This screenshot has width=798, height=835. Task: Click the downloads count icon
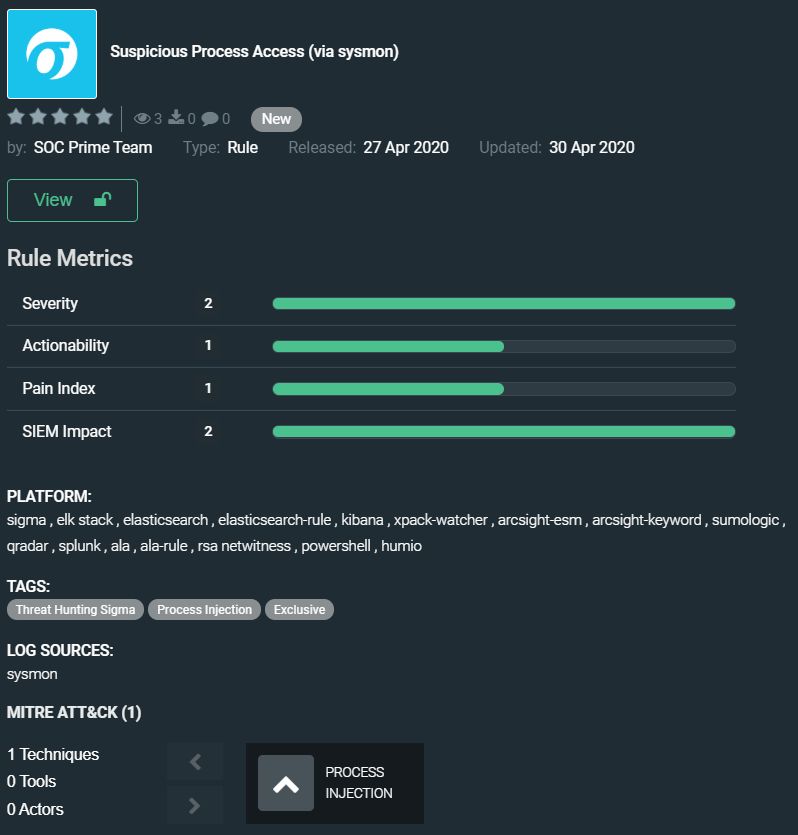[176, 118]
